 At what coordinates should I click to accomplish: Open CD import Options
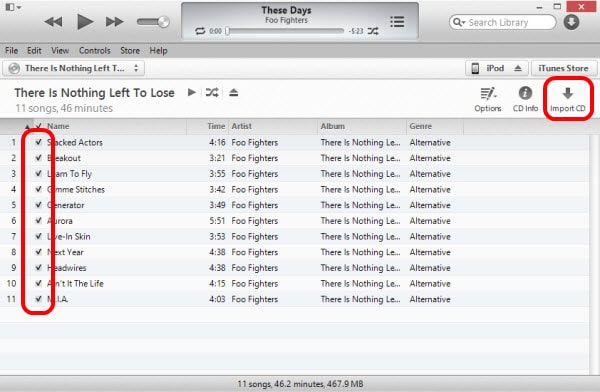click(x=488, y=100)
